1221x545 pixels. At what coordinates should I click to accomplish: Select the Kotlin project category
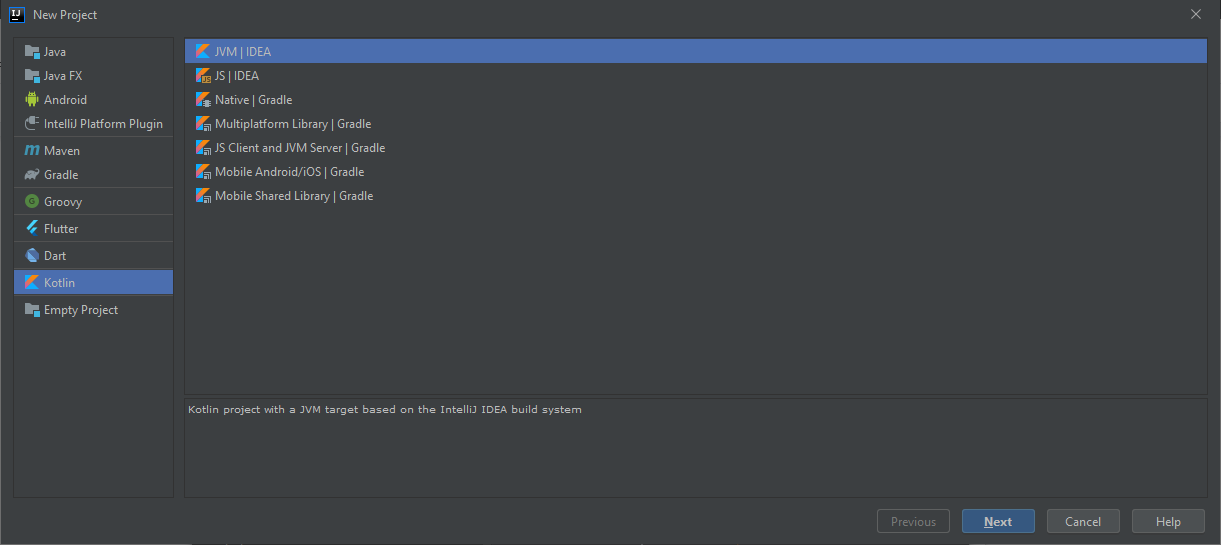(59, 283)
